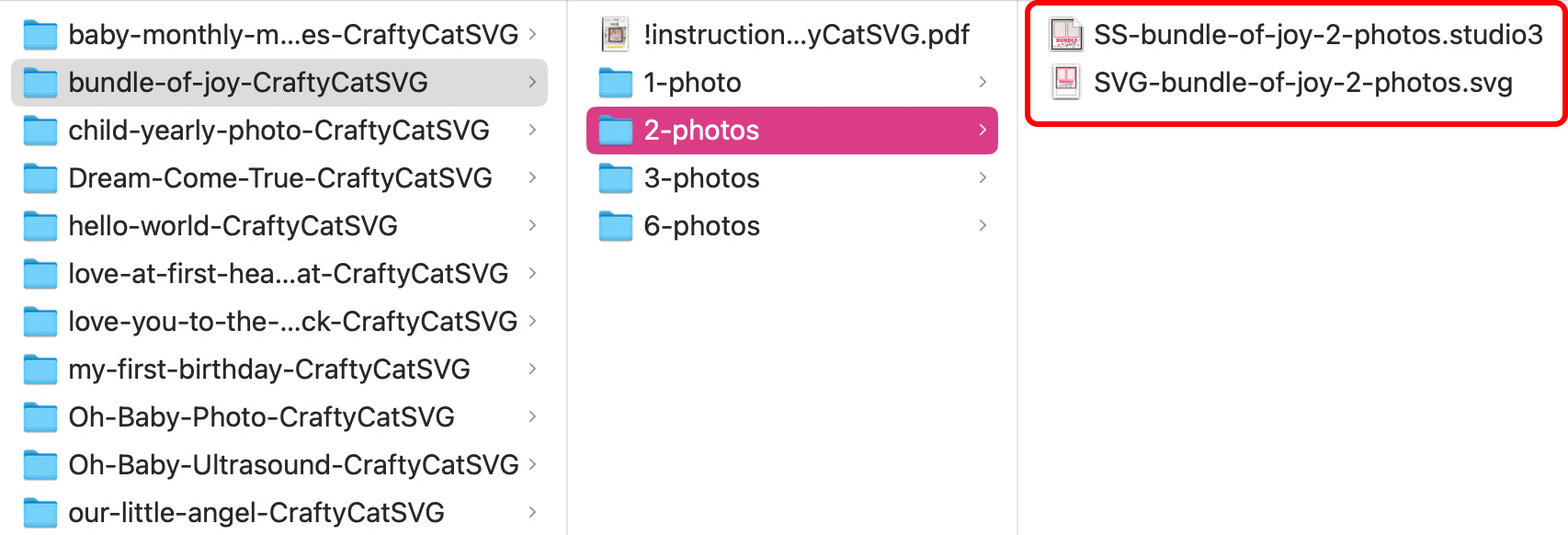The height and width of the screenshot is (535, 1568).
Task: Open the SS-bundle-of-joy-2-photos.studio3 file icon
Action: coord(1066,35)
